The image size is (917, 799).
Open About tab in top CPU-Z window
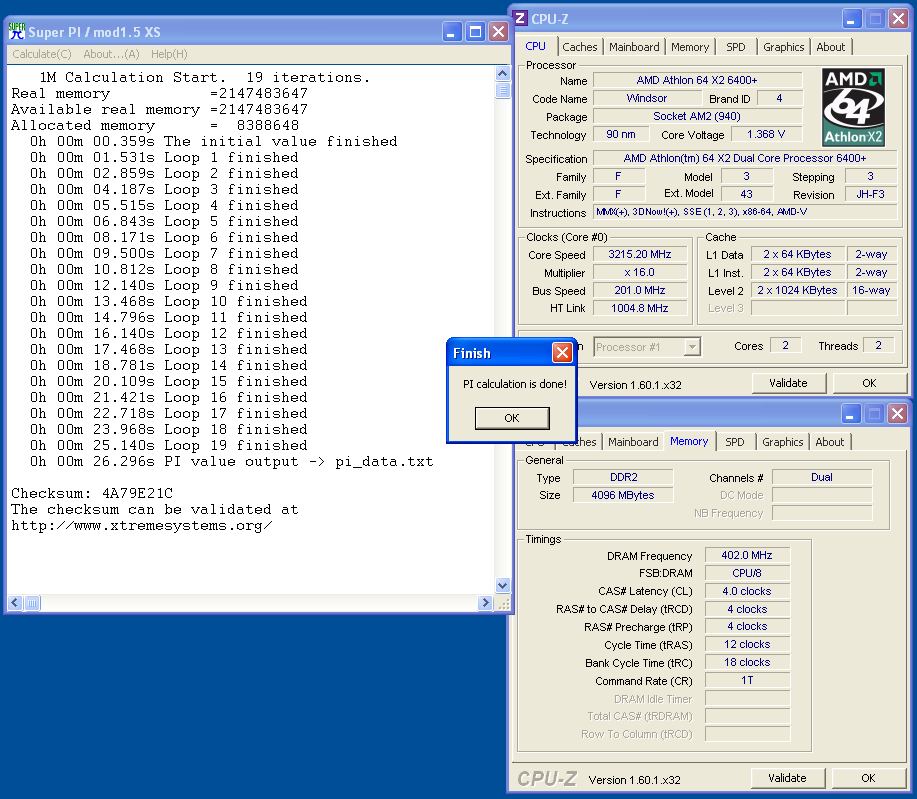point(830,47)
